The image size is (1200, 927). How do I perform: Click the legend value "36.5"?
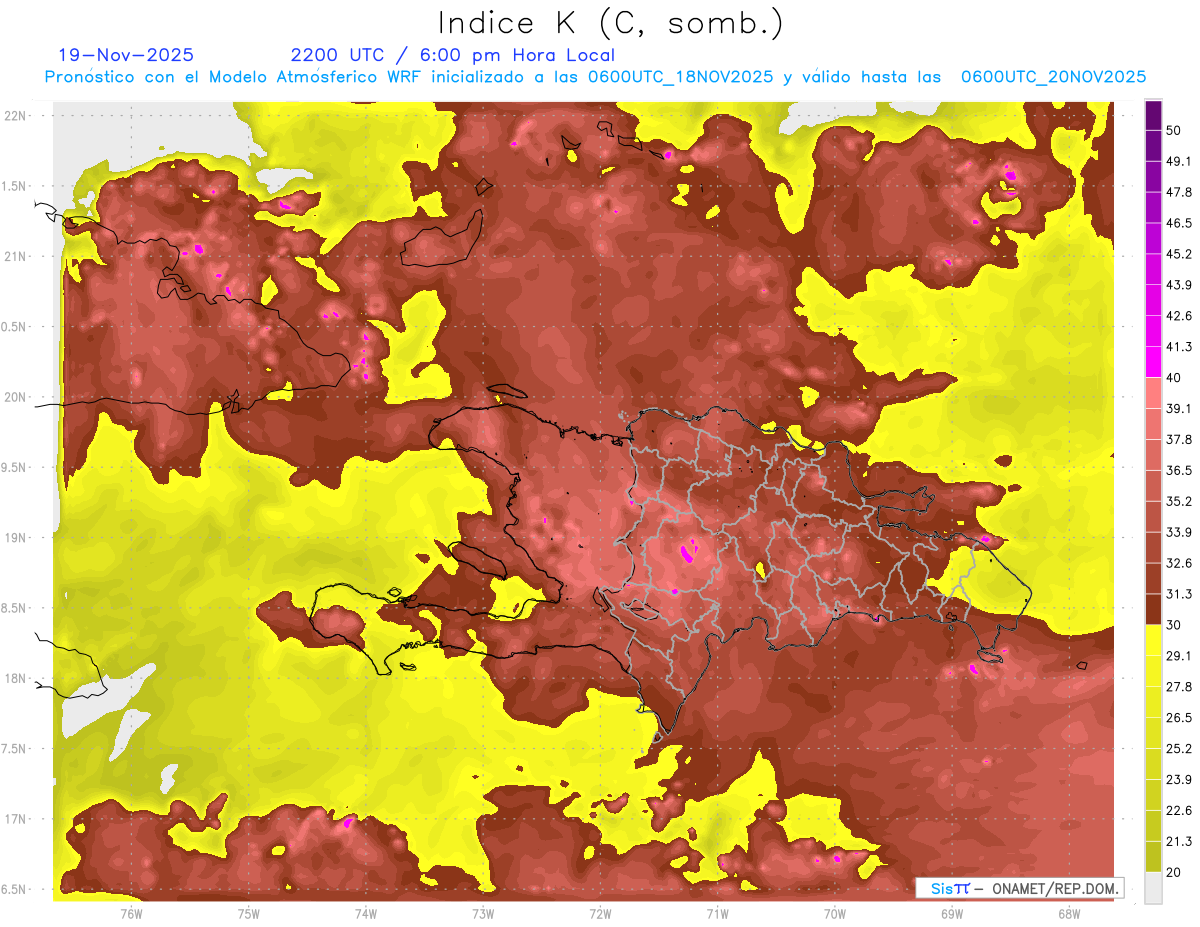click(1178, 470)
